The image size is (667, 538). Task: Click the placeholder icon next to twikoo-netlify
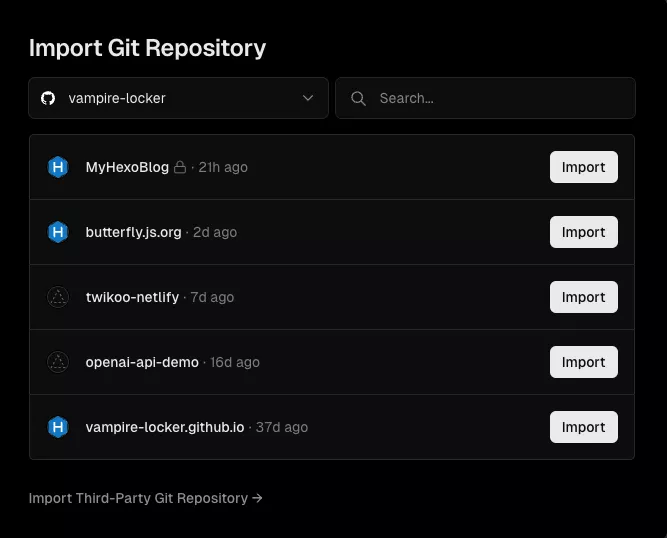tap(58, 297)
